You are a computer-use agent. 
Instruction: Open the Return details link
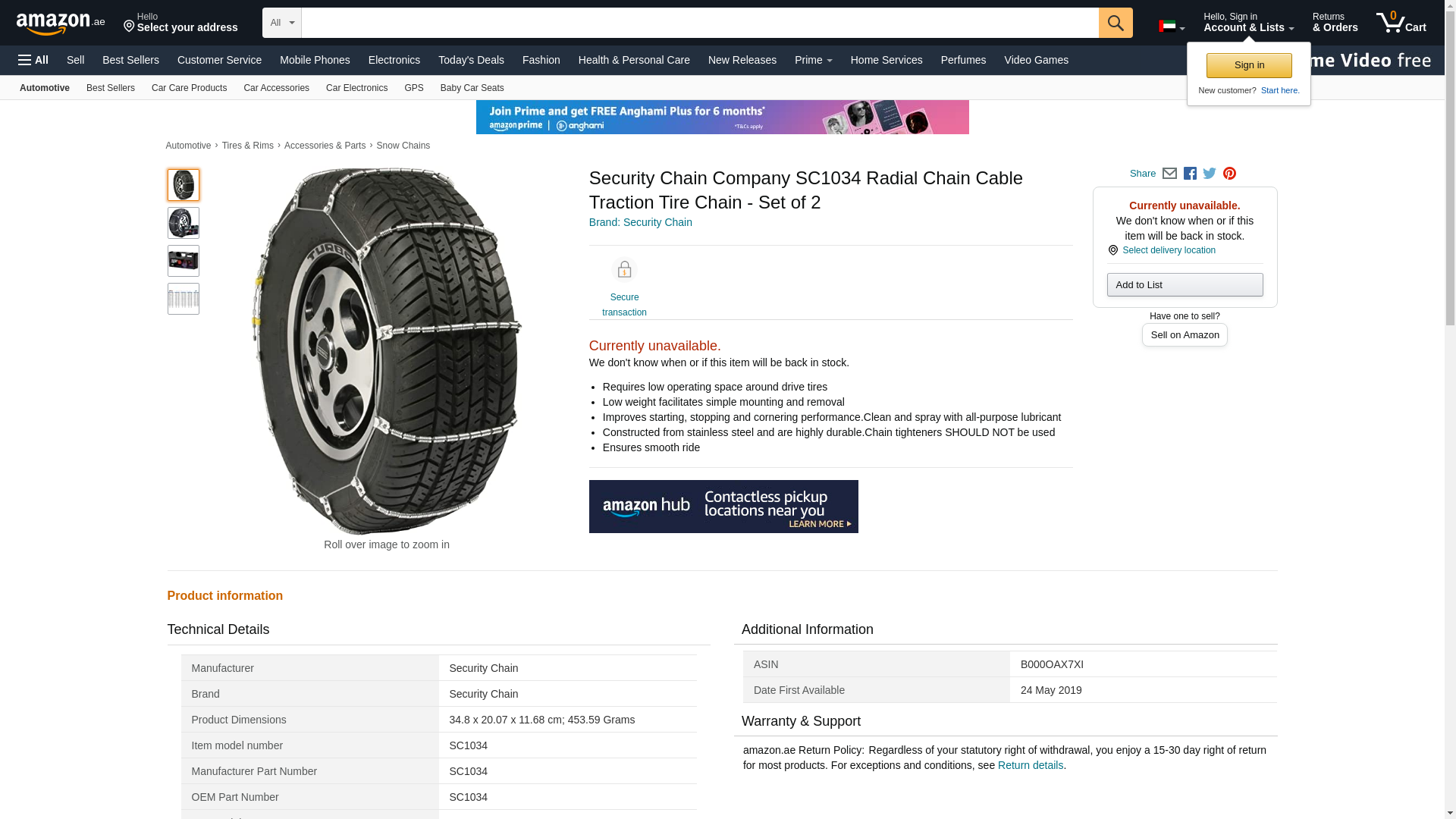point(1030,765)
